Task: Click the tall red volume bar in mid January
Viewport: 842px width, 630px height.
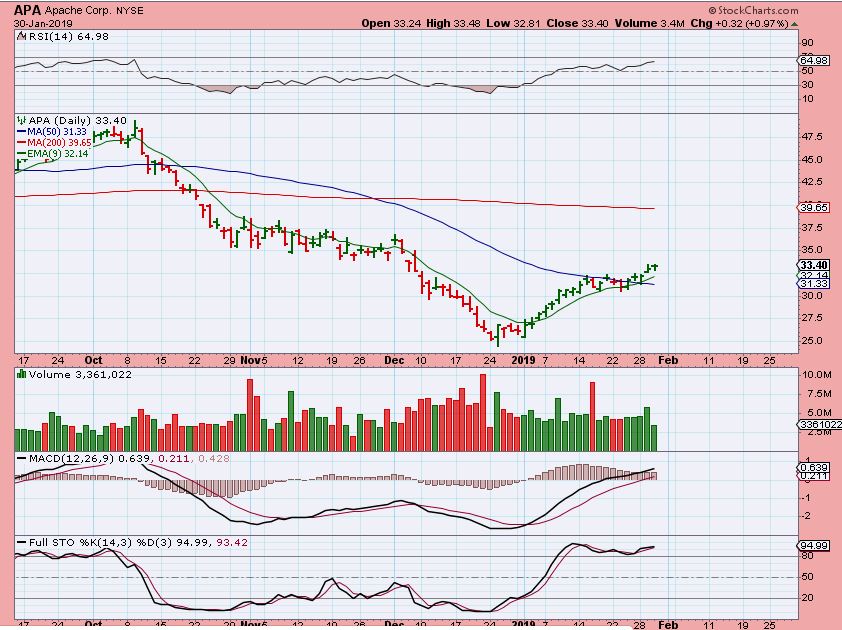Action: [592, 416]
